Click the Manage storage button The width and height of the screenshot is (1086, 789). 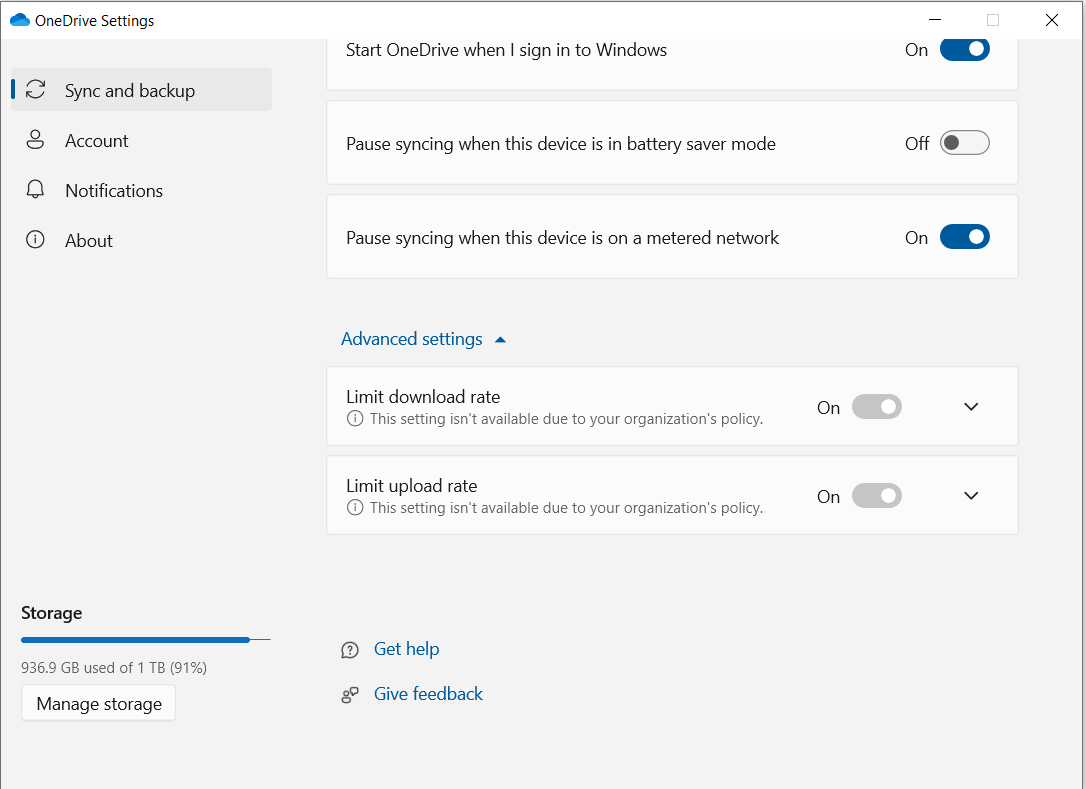[98, 703]
